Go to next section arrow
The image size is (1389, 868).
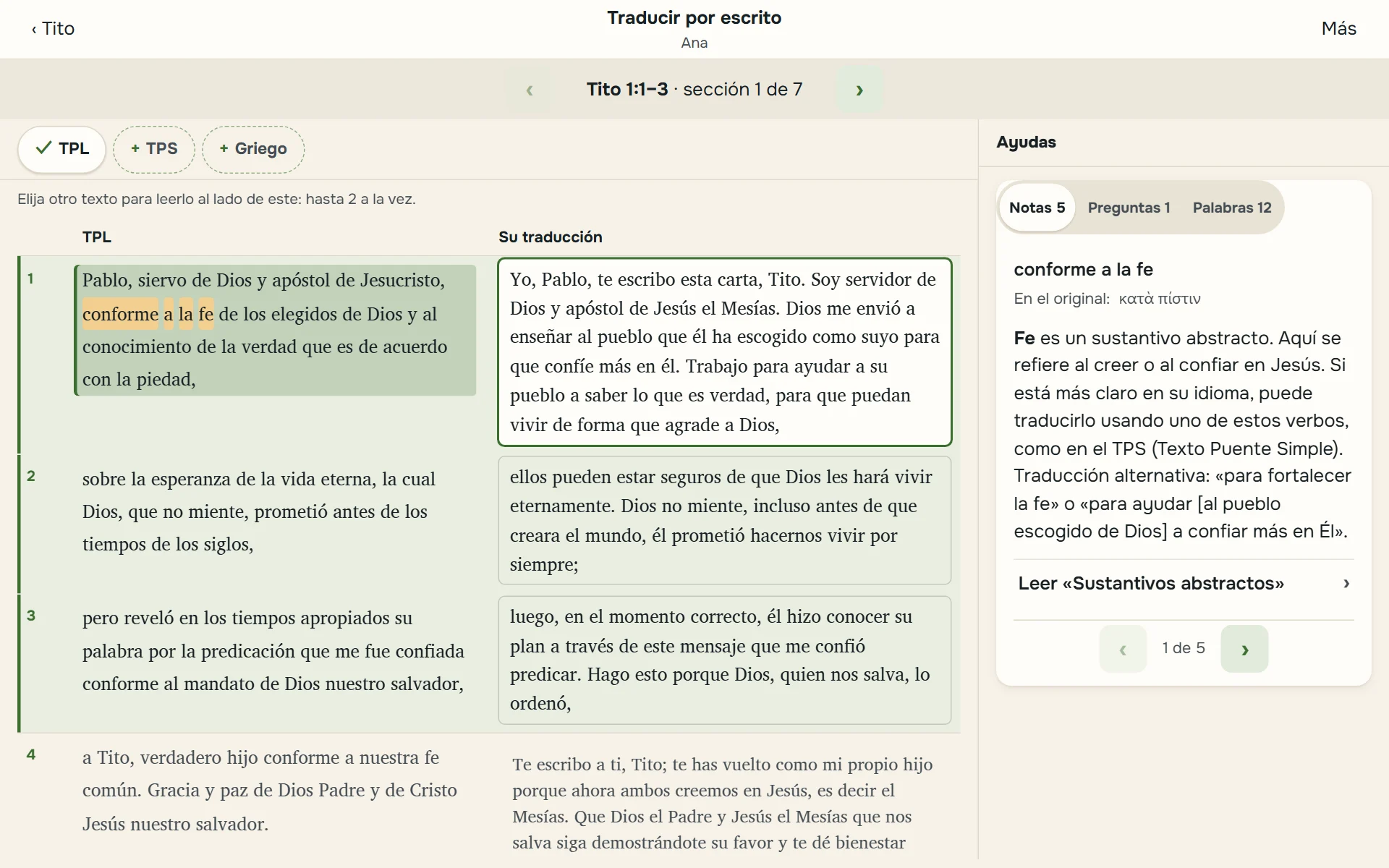click(859, 90)
